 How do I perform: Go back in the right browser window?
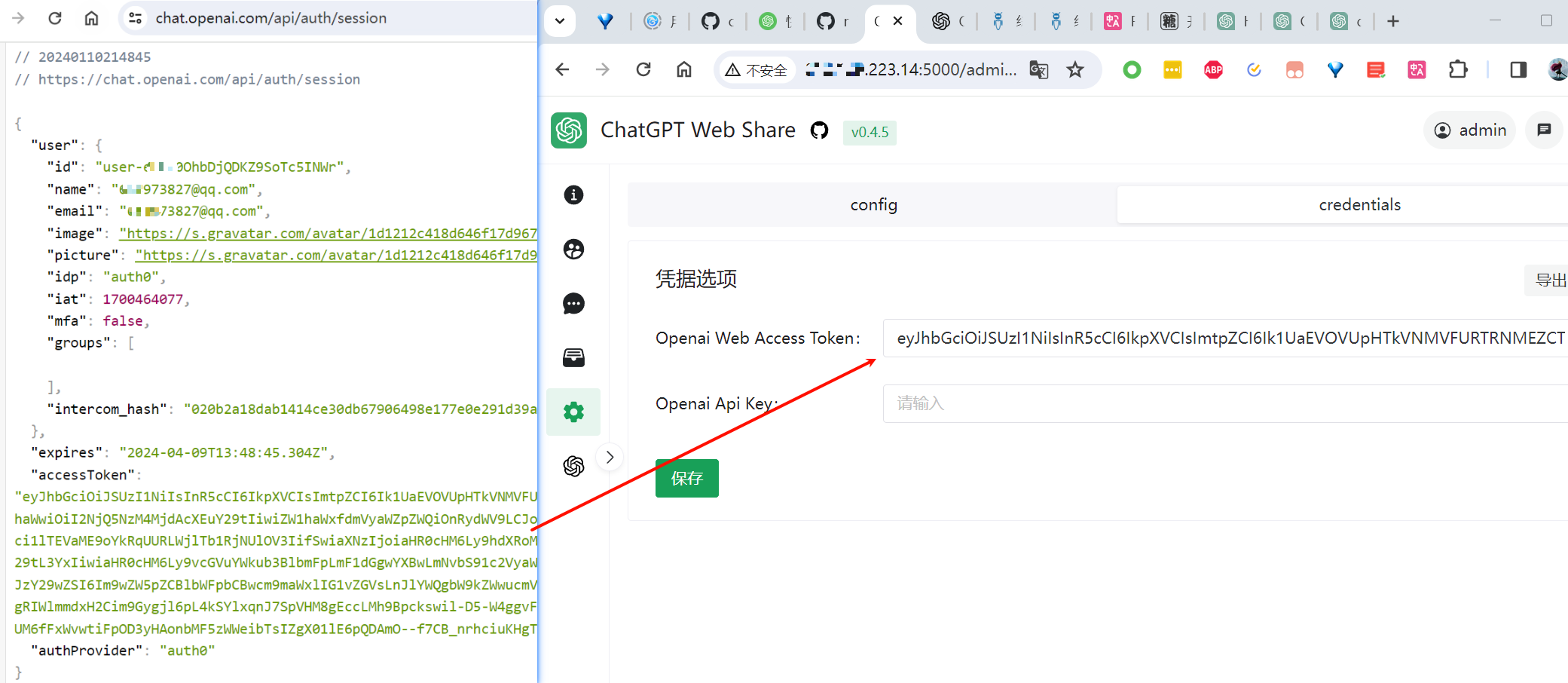pyautogui.click(x=562, y=70)
